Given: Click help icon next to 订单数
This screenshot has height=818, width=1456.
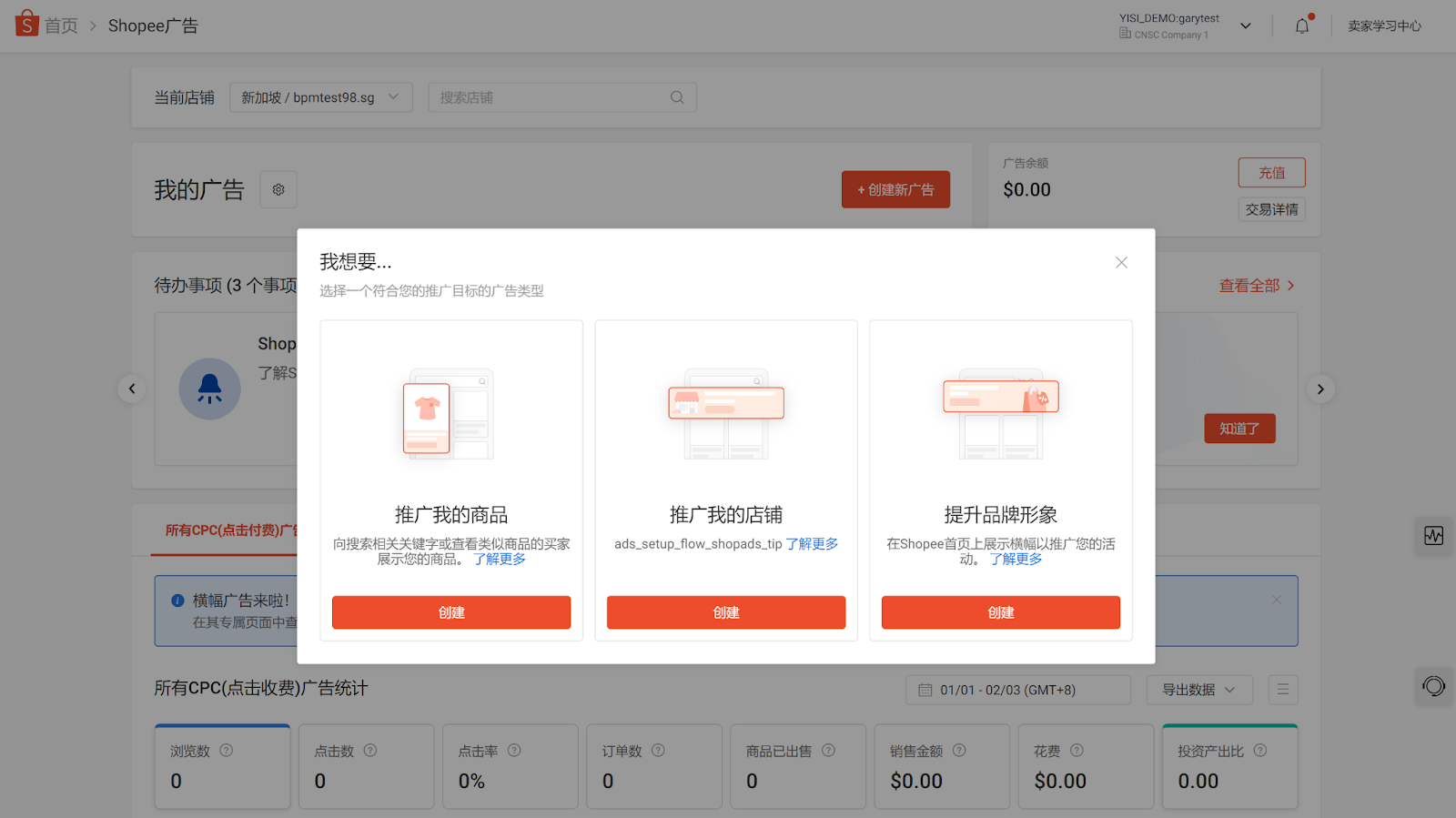Looking at the screenshot, I should 658,751.
